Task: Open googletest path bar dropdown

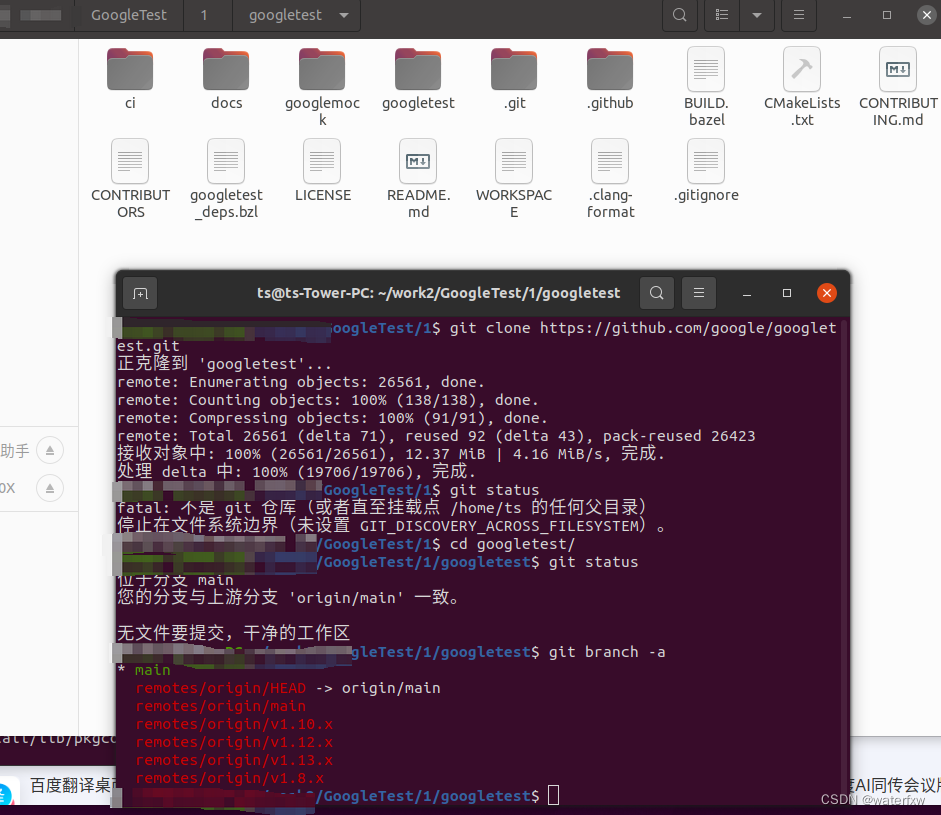Action: pos(344,15)
